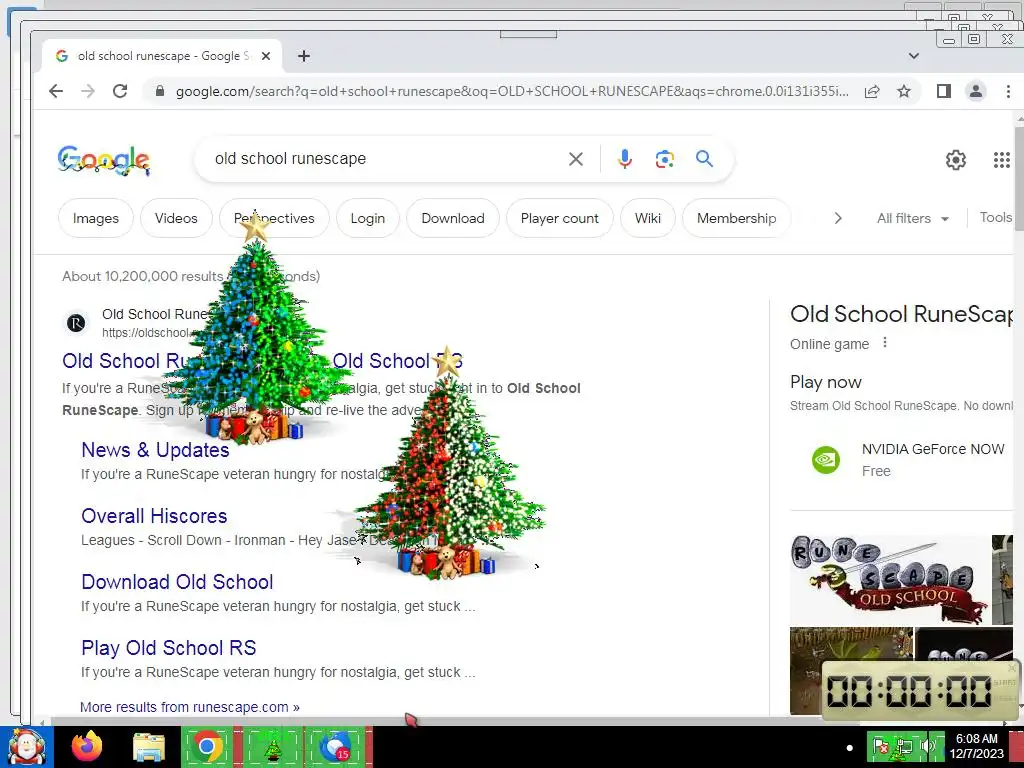Viewport: 1024px width, 768px height.
Task: Open the Overall Hiscores link
Action: point(154,516)
